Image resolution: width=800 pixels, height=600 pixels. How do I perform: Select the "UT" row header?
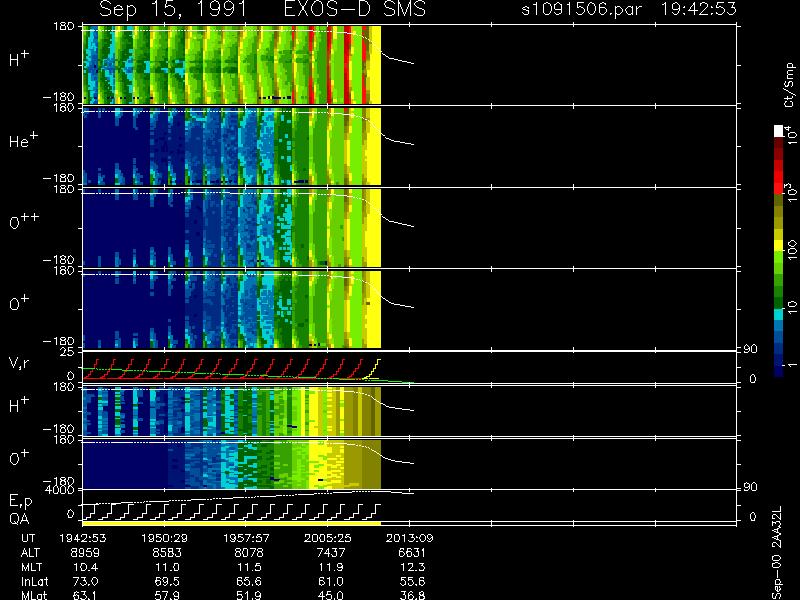click(x=28, y=538)
